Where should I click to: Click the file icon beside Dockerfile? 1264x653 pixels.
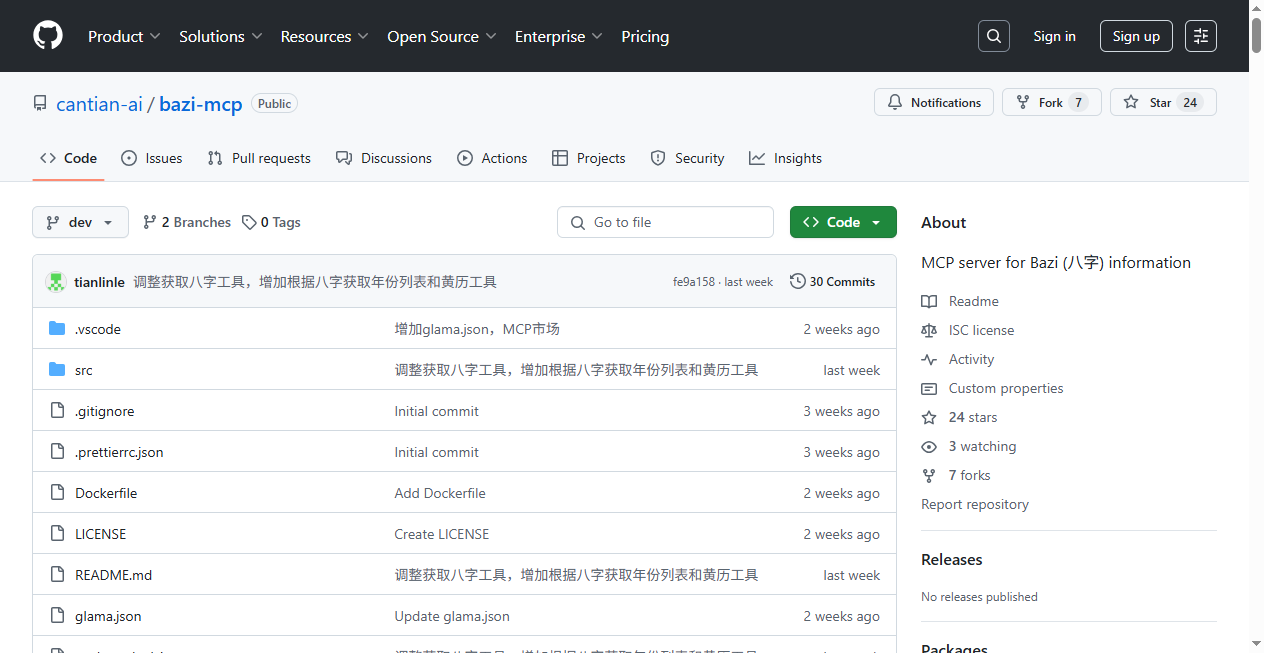tap(57, 493)
